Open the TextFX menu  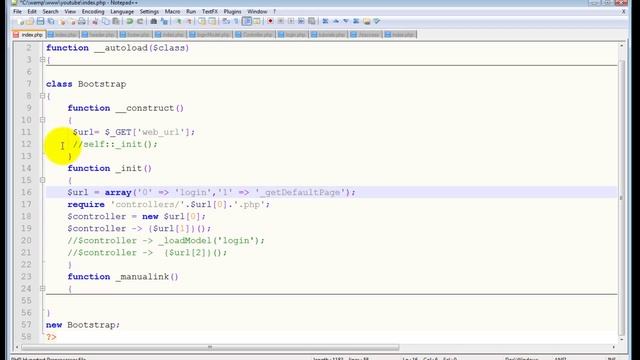click(210, 11)
